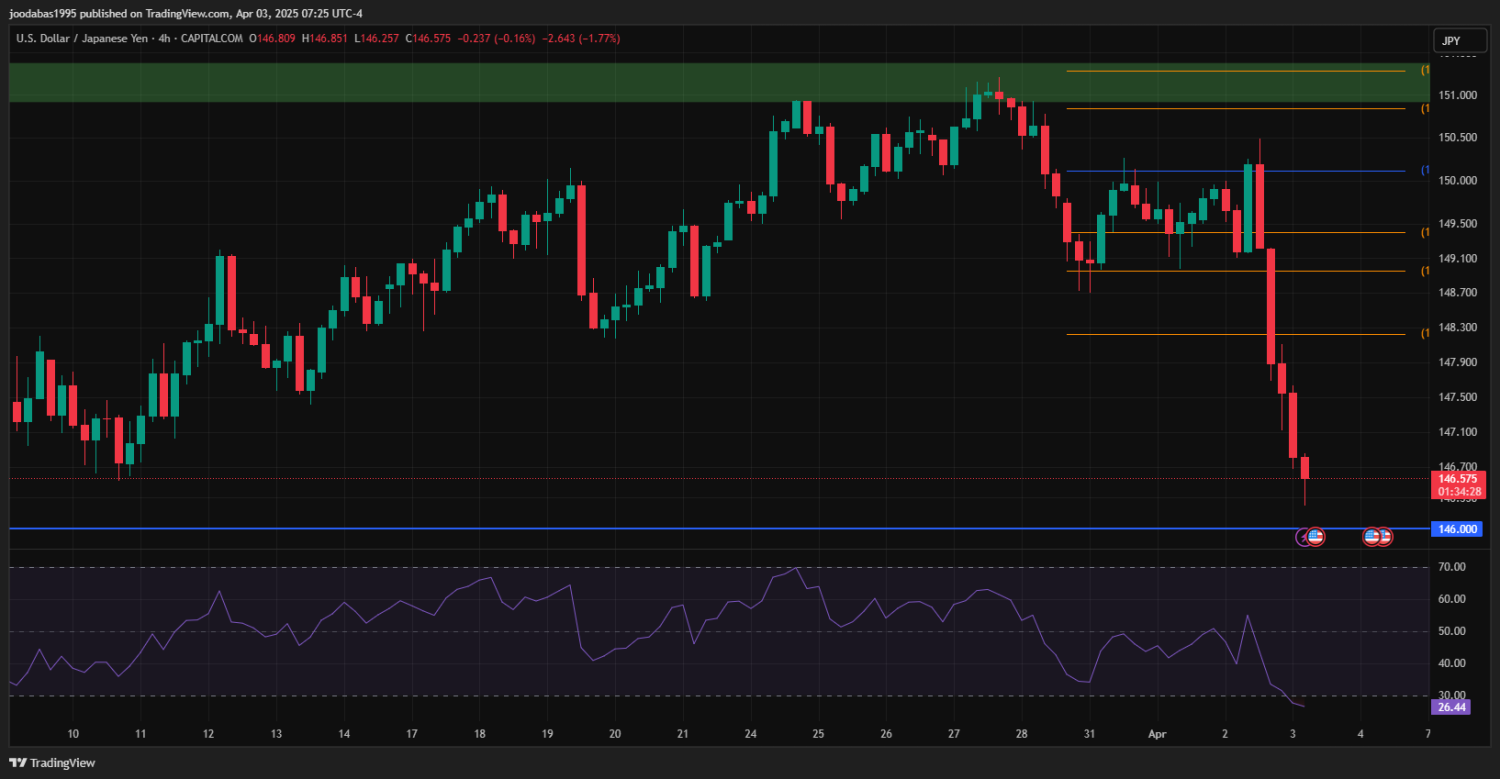Viewport: 1500px width, 779px height.
Task: Click the Apr label on the date axis
Action: coord(1156,734)
